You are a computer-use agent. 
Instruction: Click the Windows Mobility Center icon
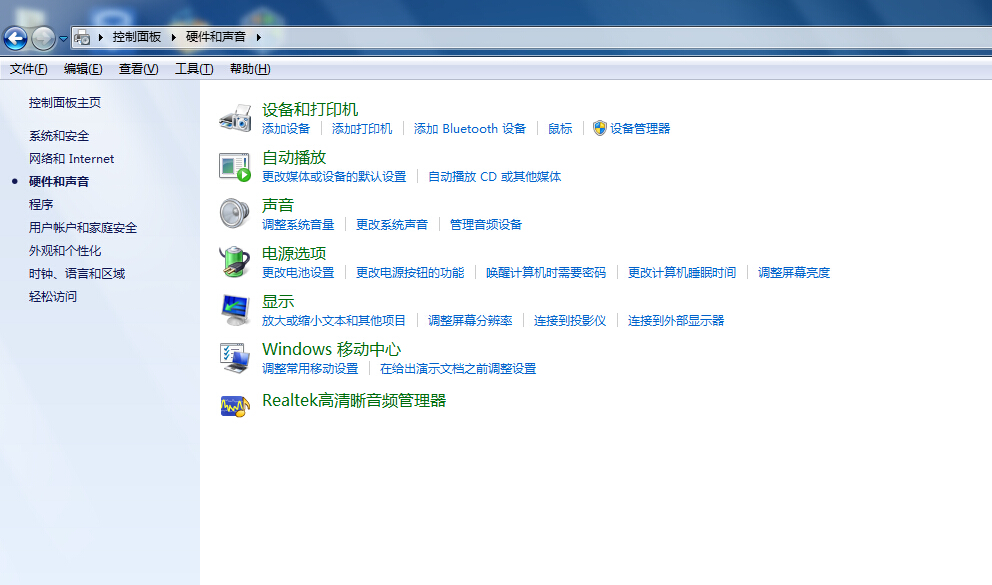coord(235,358)
